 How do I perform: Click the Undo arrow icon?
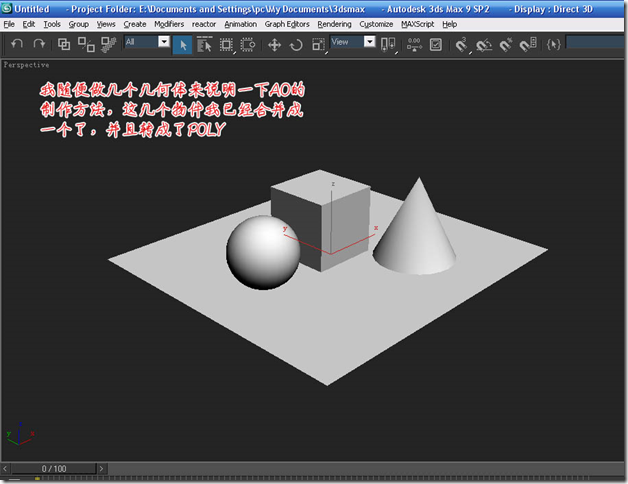(17, 44)
